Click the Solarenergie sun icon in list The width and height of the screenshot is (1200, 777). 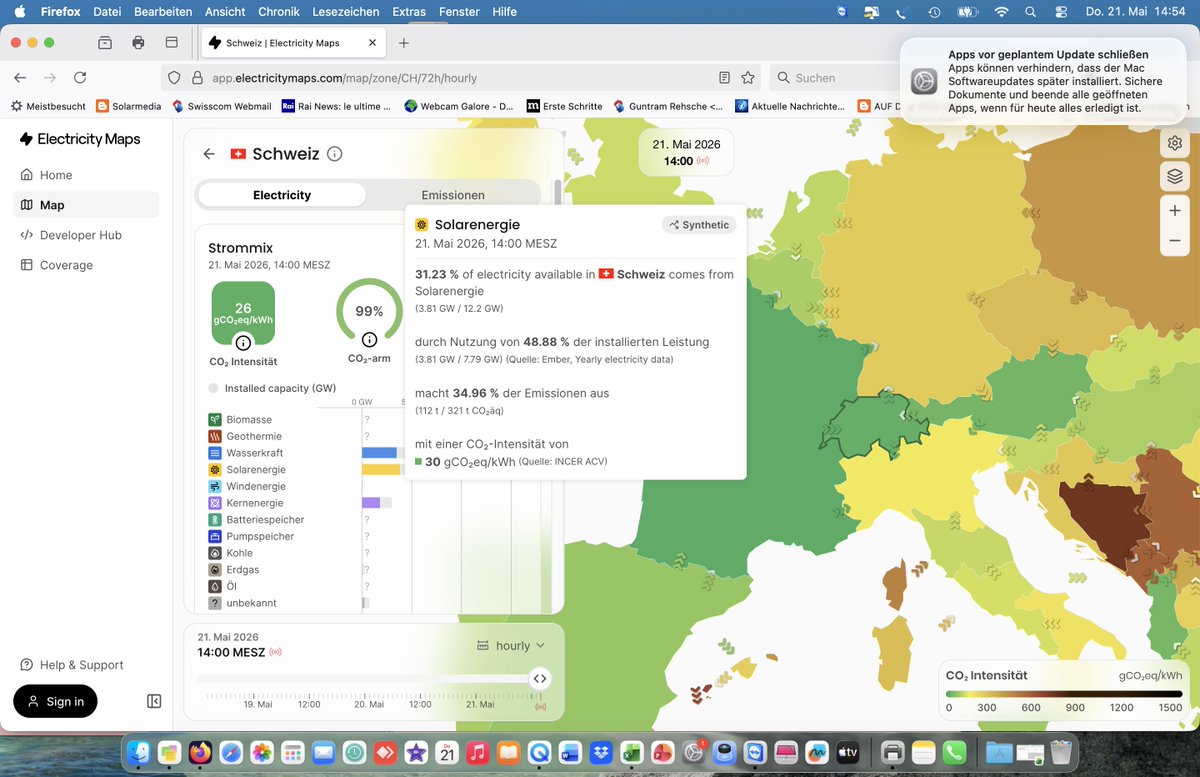[x=215, y=469]
